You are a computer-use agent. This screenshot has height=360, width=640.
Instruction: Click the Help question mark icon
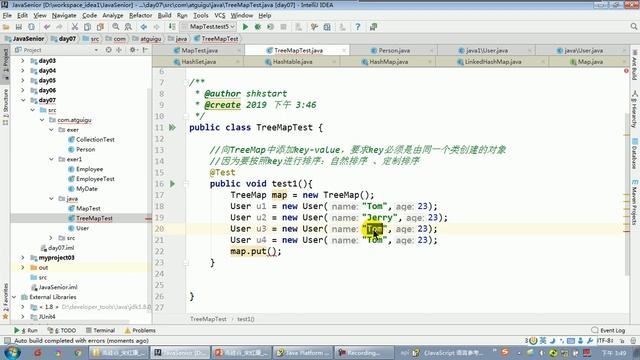(x=358, y=27)
